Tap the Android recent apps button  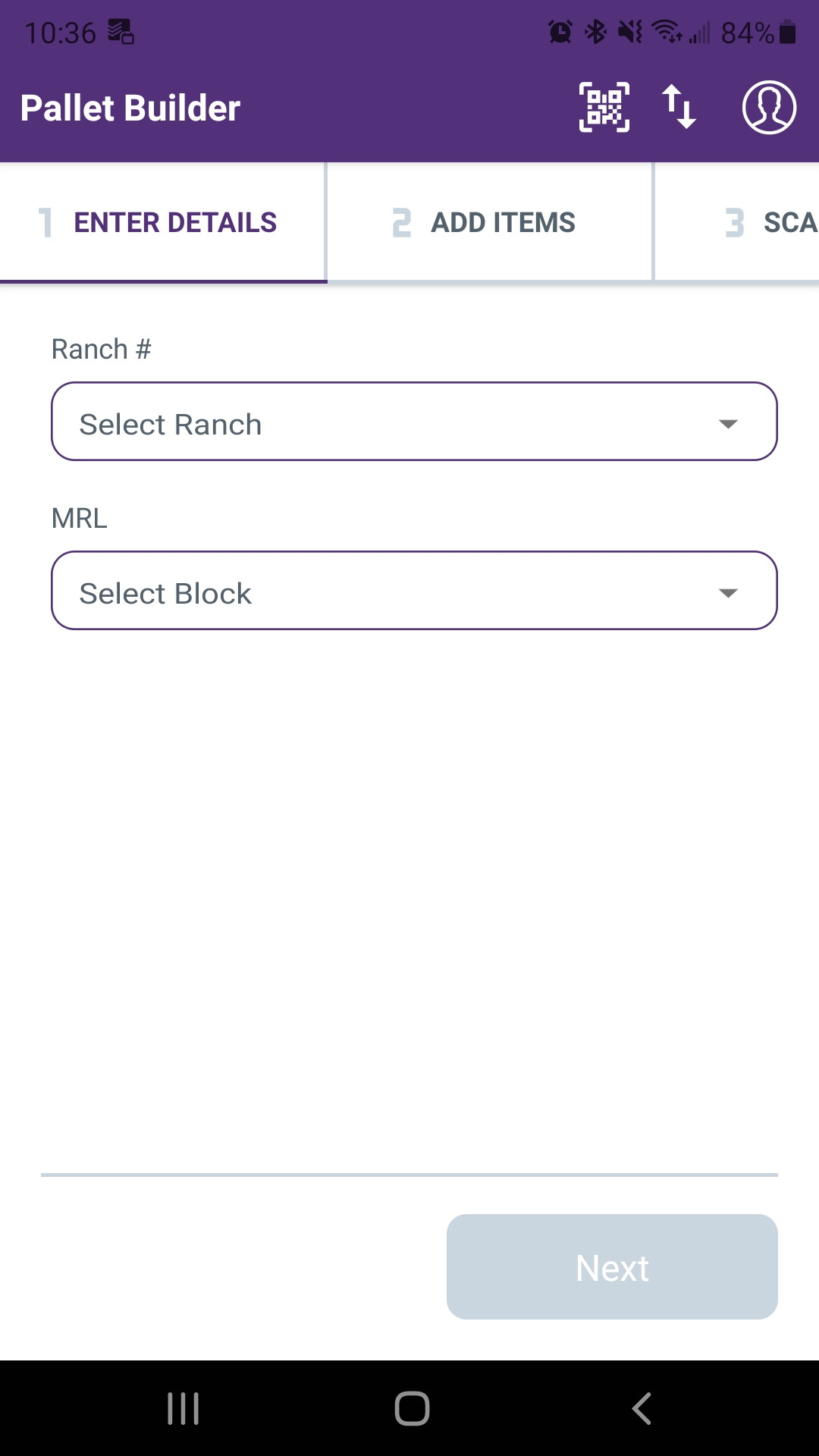(184, 1408)
